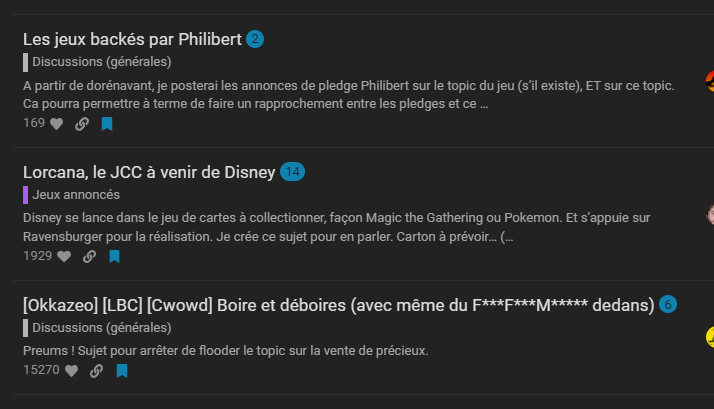Open "Jeux annoncés" category under Lorcana
The width and height of the screenshot is (714, 409).
[76, 194]
